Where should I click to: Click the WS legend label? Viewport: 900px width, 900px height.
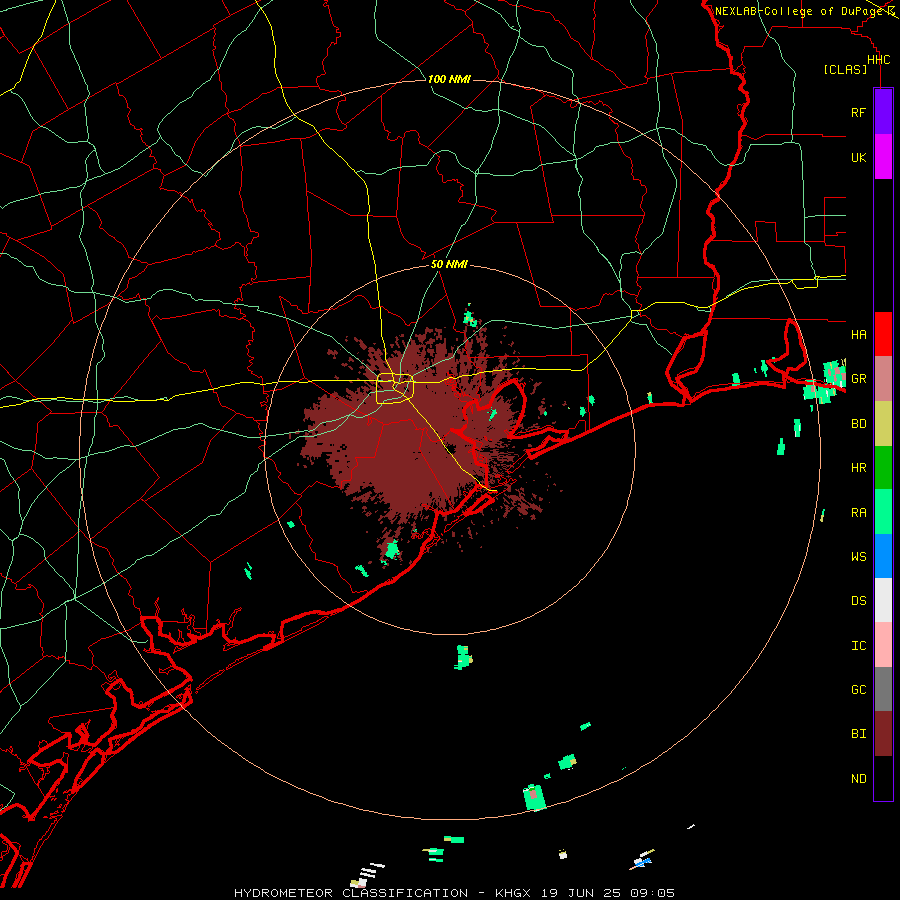[858, 556]
